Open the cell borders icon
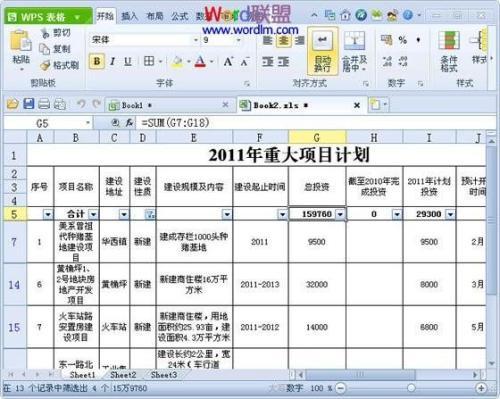The image size is (500, 399). point(149,61)
